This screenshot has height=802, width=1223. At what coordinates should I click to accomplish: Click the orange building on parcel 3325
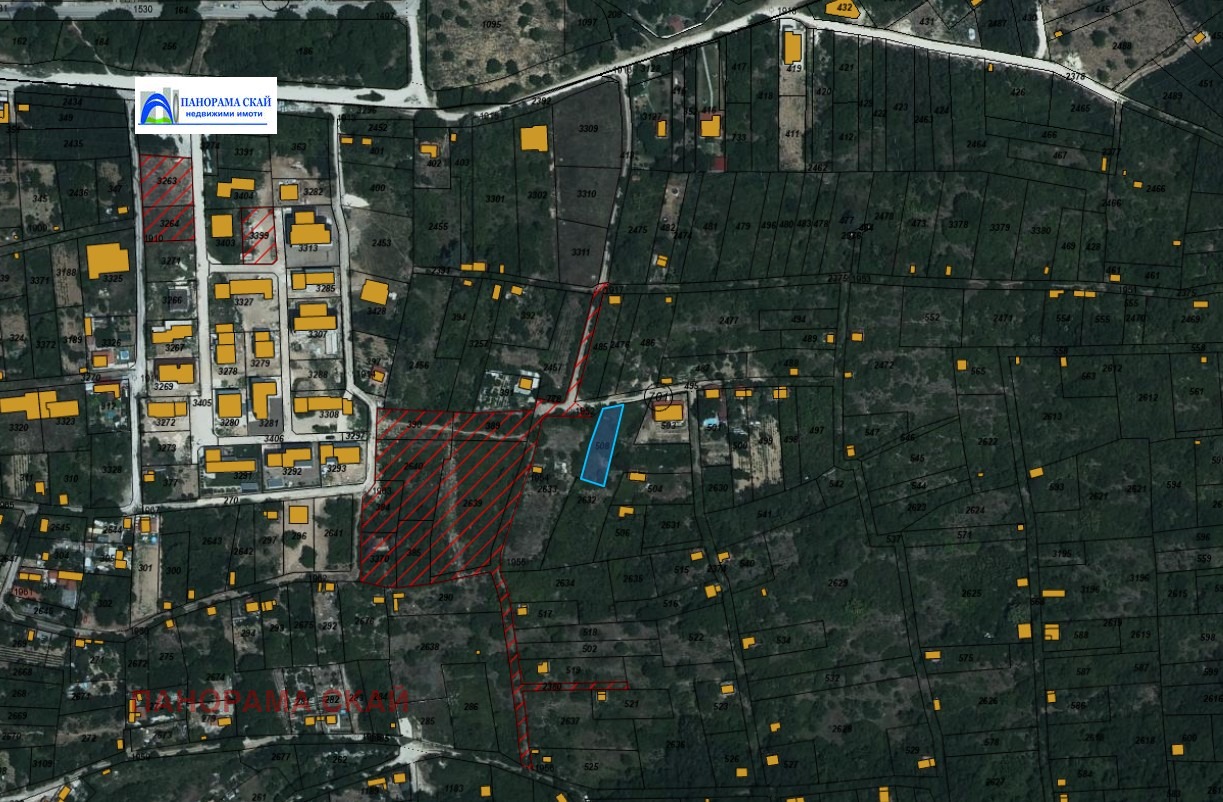click(x=107, y=260)
